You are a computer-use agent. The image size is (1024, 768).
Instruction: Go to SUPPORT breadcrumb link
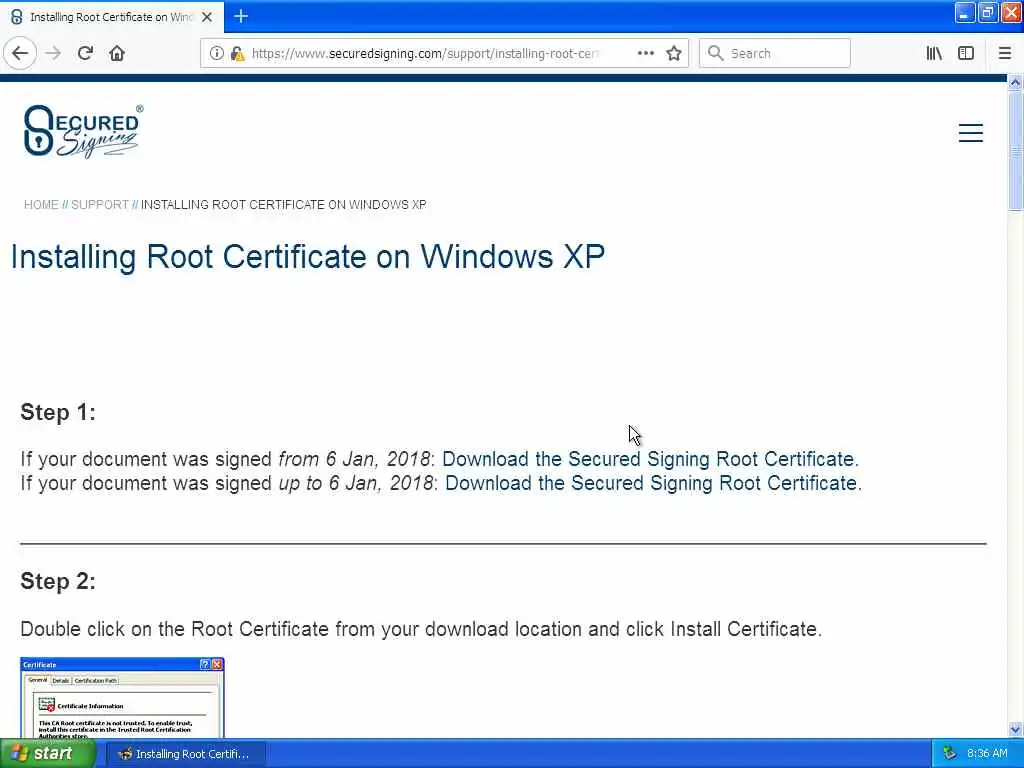tap(99, 205)
